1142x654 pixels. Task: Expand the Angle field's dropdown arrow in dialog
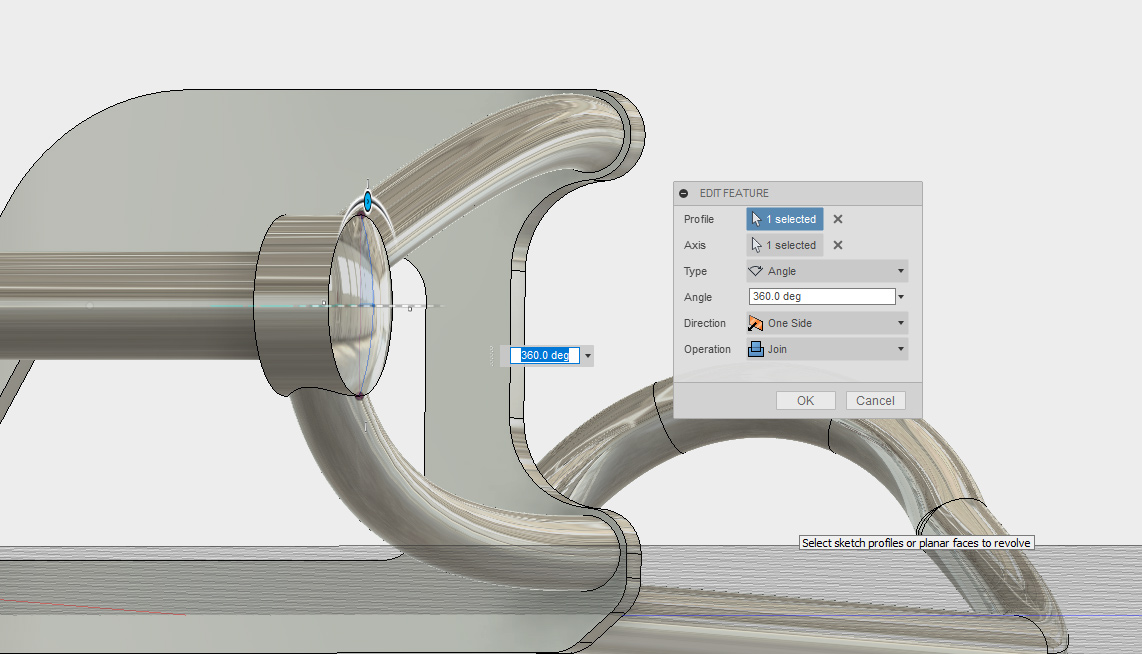coord(901,297)
